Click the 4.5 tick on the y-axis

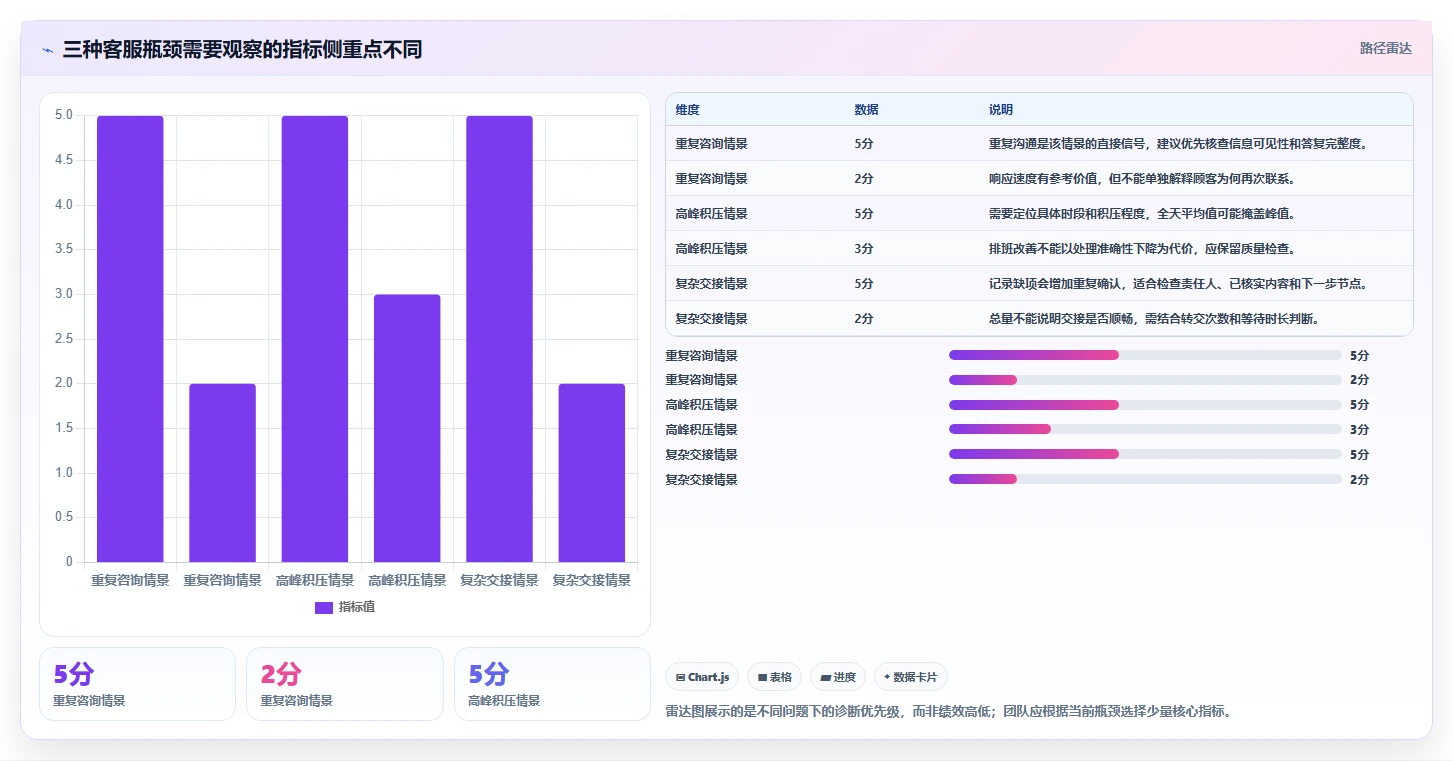(63, 160)
